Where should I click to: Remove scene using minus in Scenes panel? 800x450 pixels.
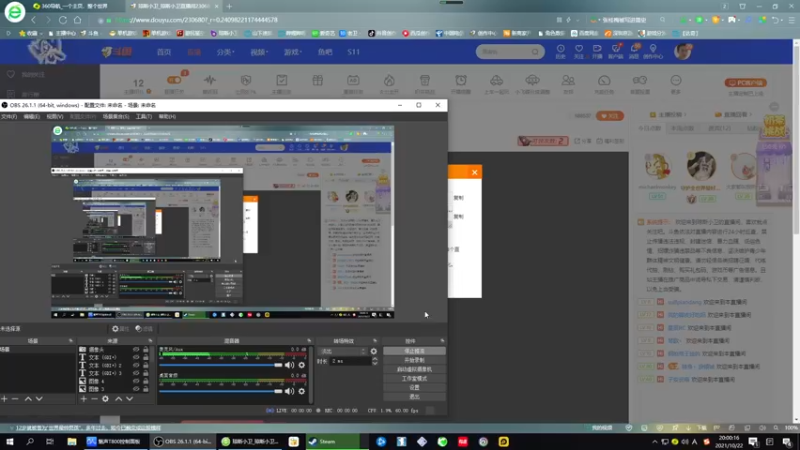click(x=15, y=398)
